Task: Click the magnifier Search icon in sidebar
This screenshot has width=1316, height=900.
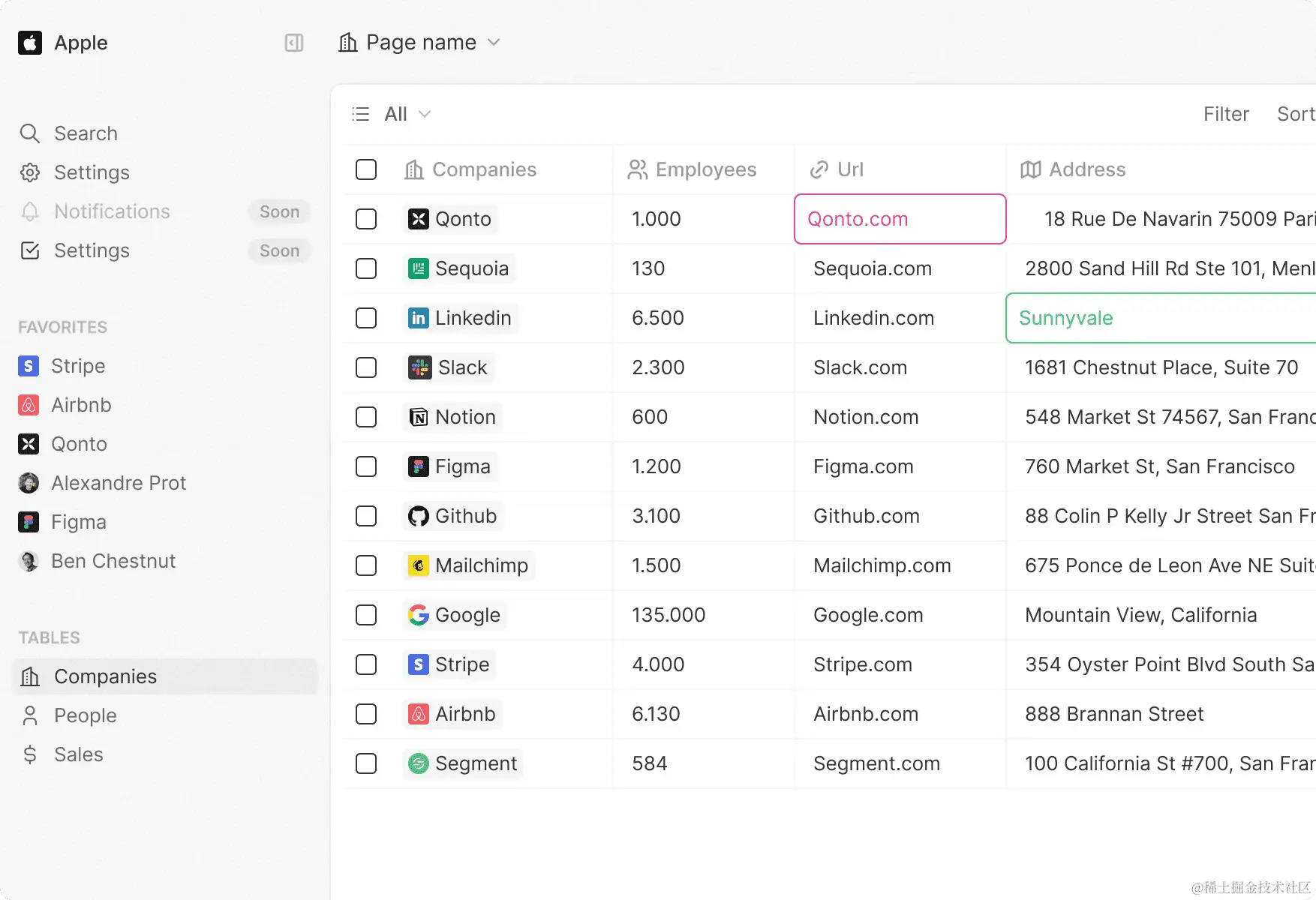Action: point(30,133)
